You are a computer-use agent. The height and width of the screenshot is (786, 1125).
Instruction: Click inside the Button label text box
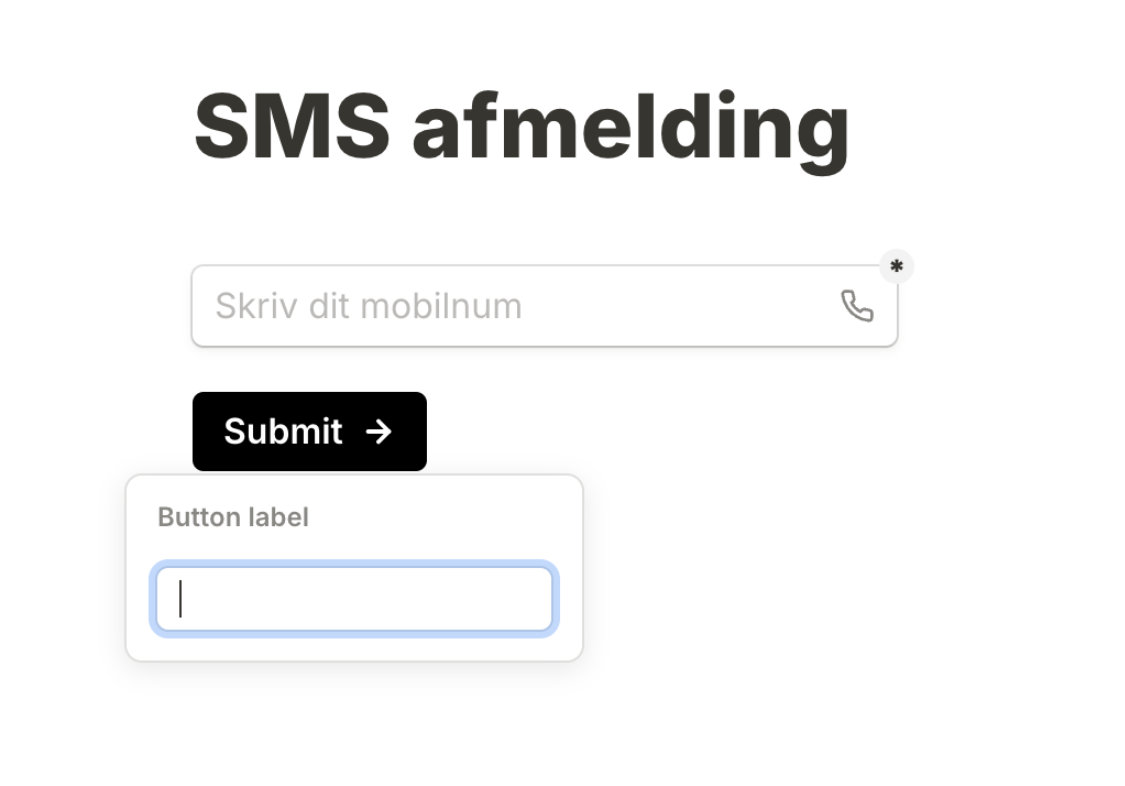[354, 599]
